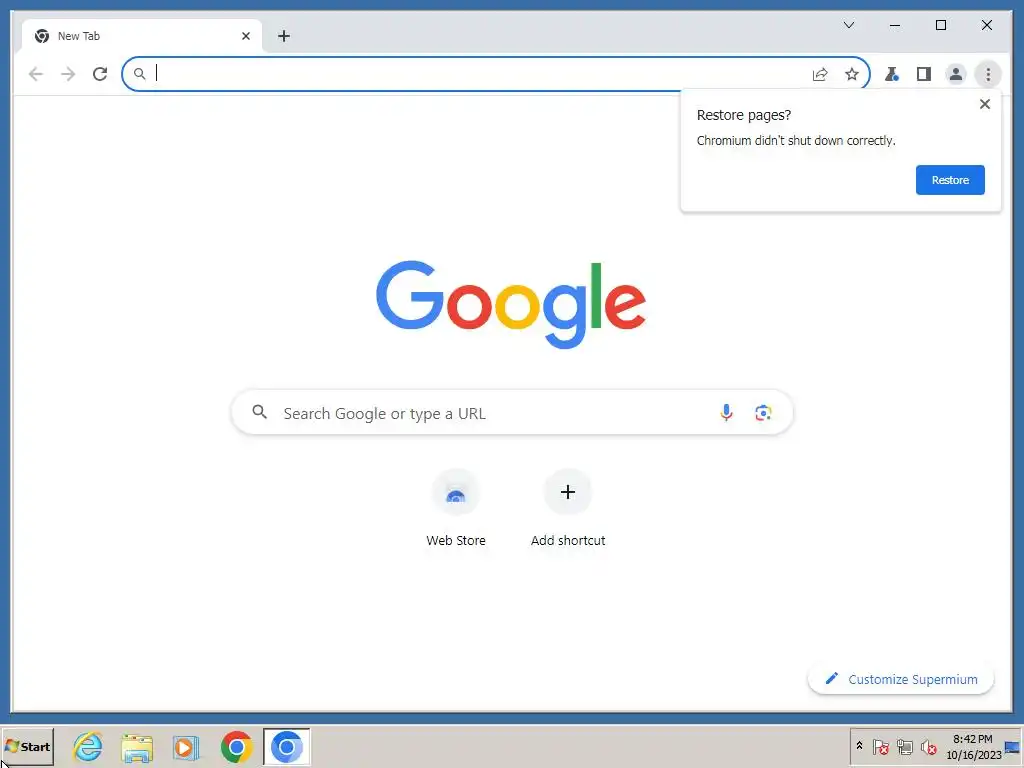This screenshot has height=768, width=1024.
Task: Toggle the side panel icon
Action: click(923, 74)
